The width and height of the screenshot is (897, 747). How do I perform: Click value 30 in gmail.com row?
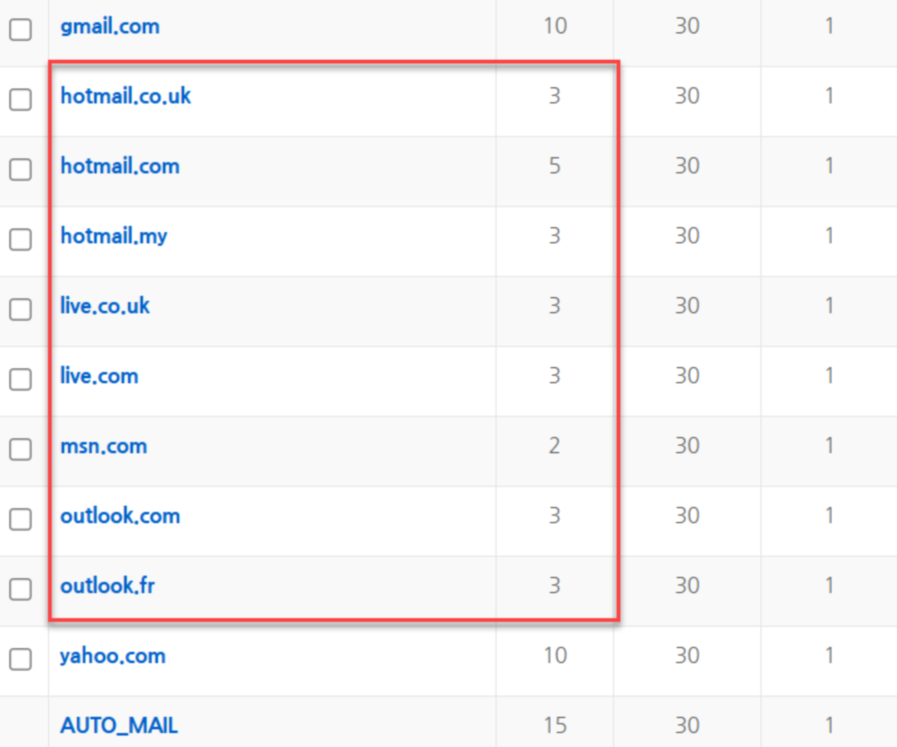coord(687,26)
